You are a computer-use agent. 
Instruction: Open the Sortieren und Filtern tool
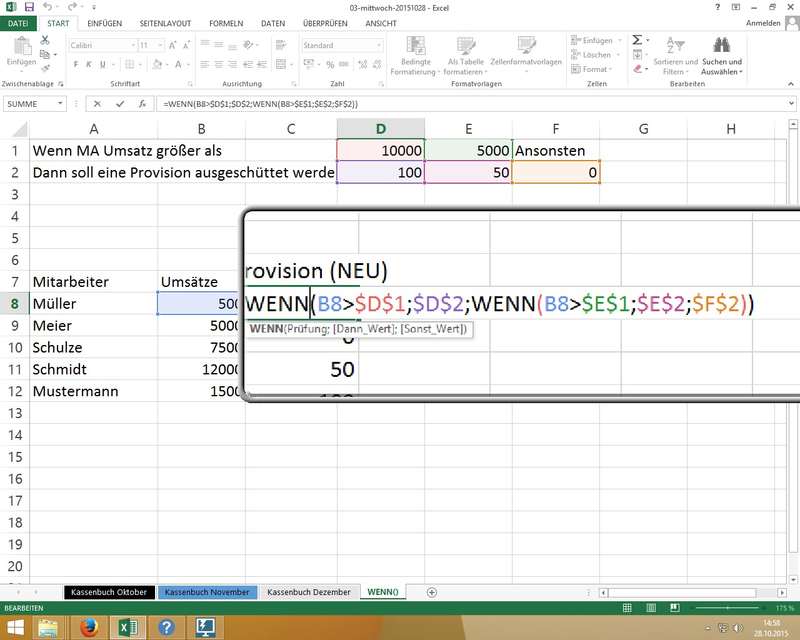click(x=675, y=55)
